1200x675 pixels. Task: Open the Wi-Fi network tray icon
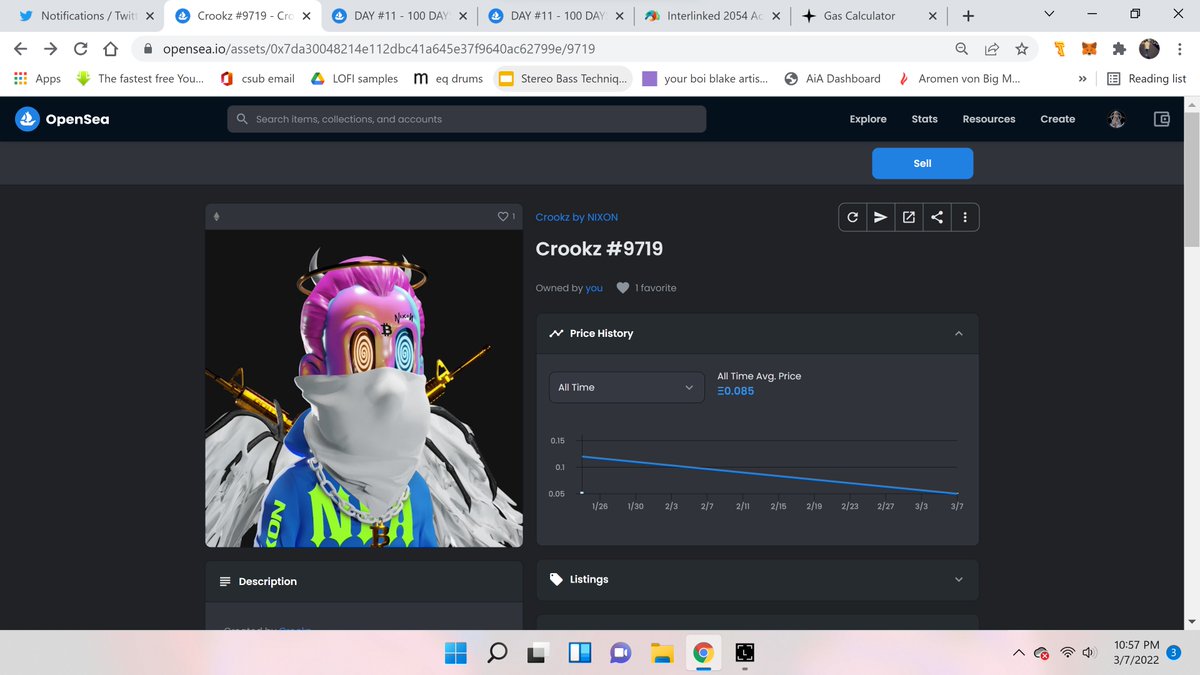pos(1067,653)
